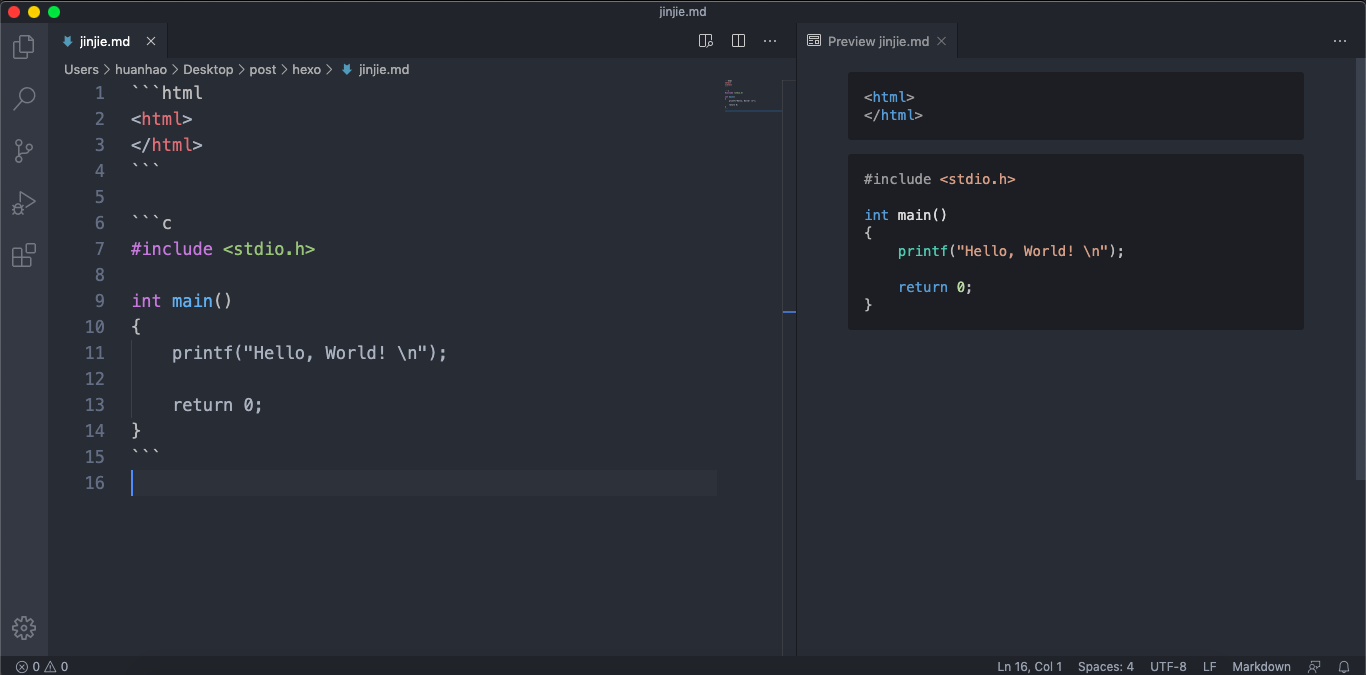Viewport: 1366px width, 675px height.
Task: Close the jinjie.md editor tab
Action: pos(151,41)
